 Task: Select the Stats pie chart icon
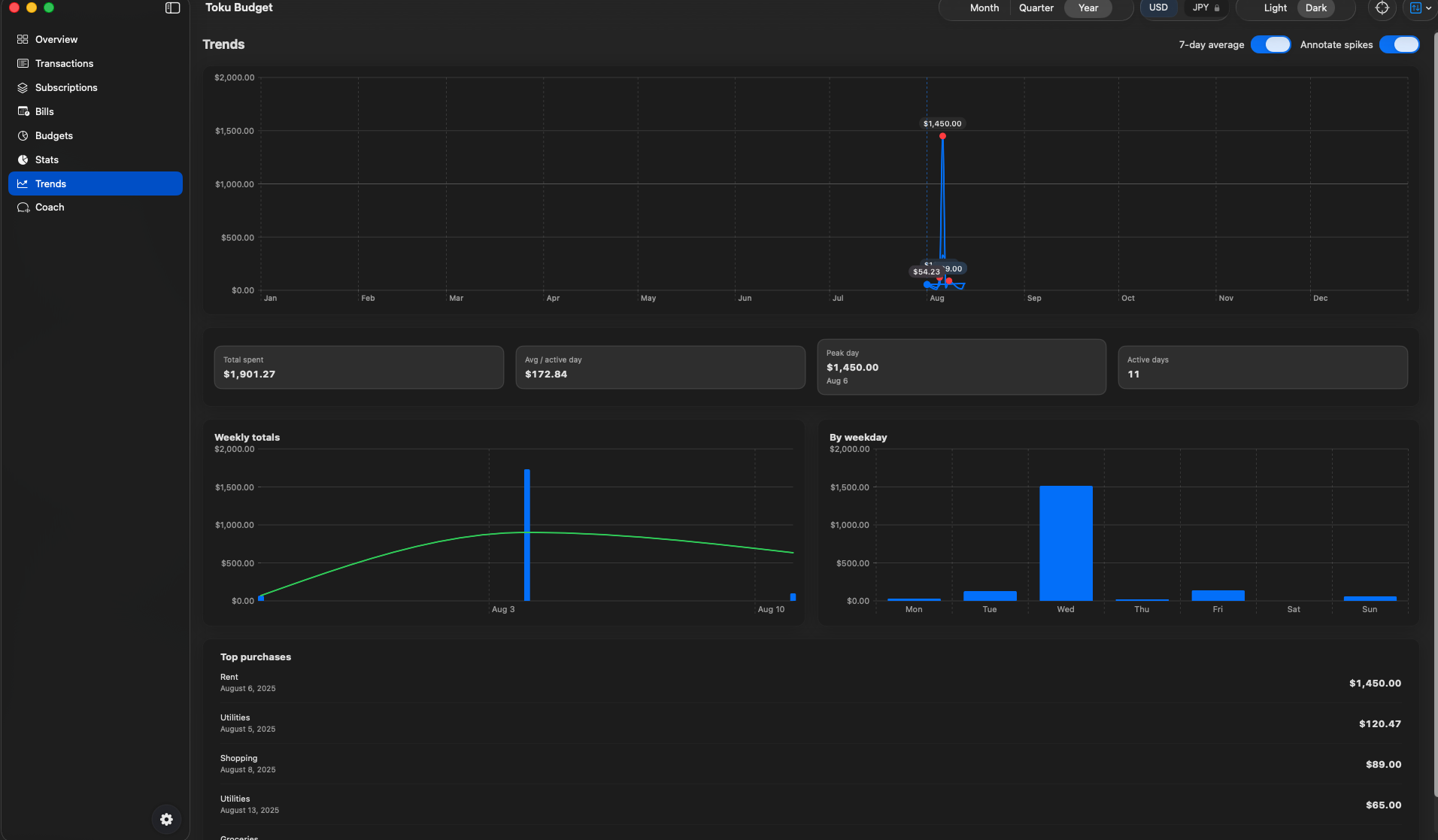tap(23, 159)
